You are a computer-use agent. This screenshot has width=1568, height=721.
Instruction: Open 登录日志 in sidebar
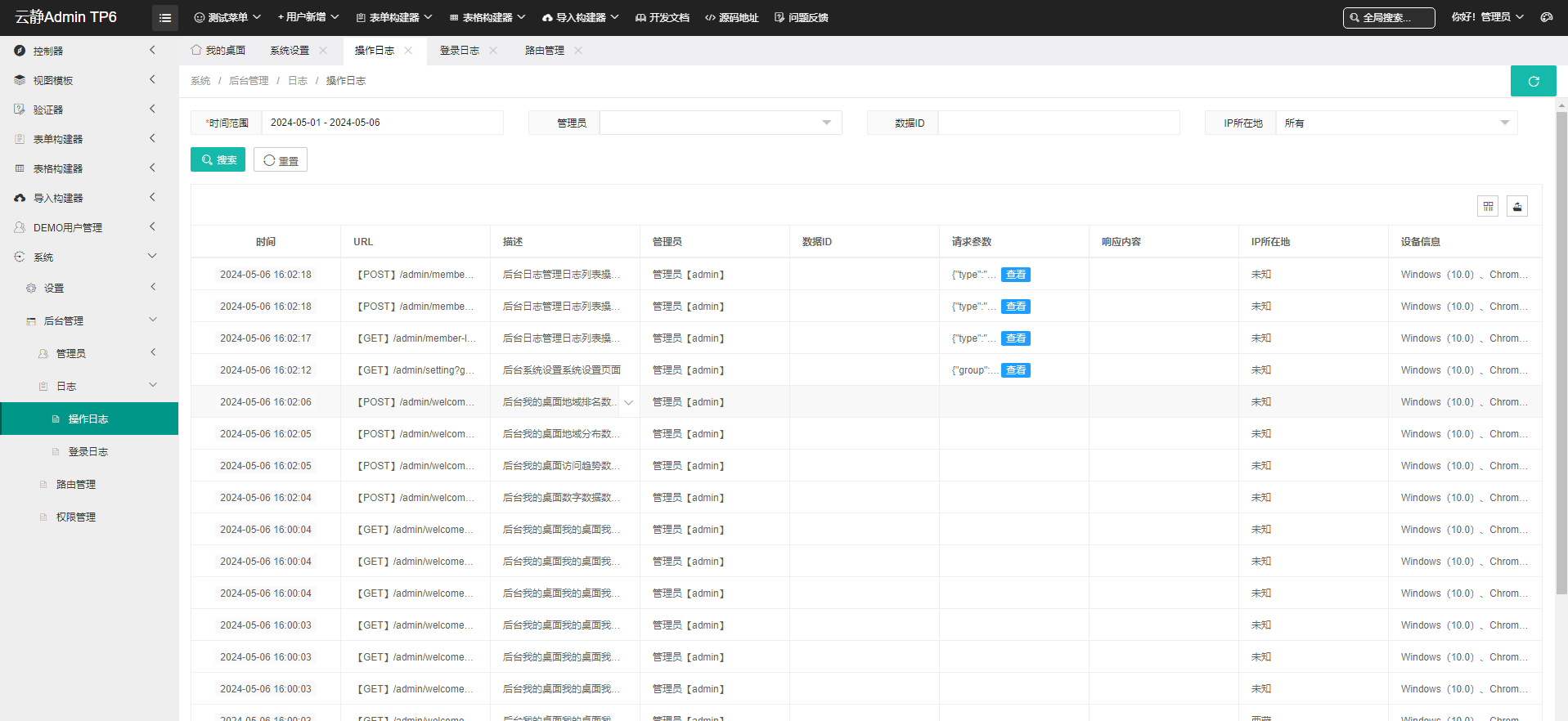coord(89,451)
